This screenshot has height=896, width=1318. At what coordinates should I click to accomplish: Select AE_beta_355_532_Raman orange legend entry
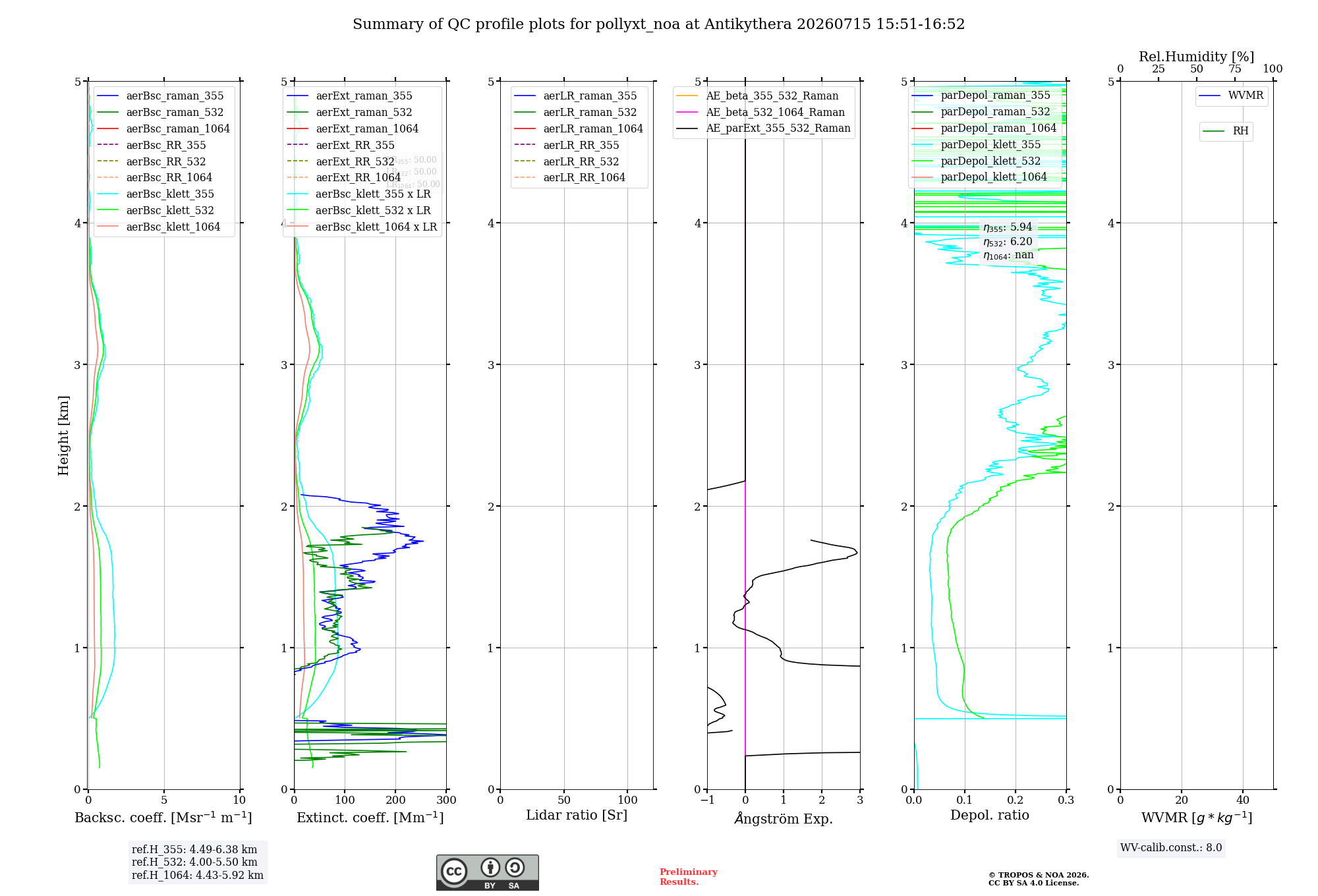[757, 96]
